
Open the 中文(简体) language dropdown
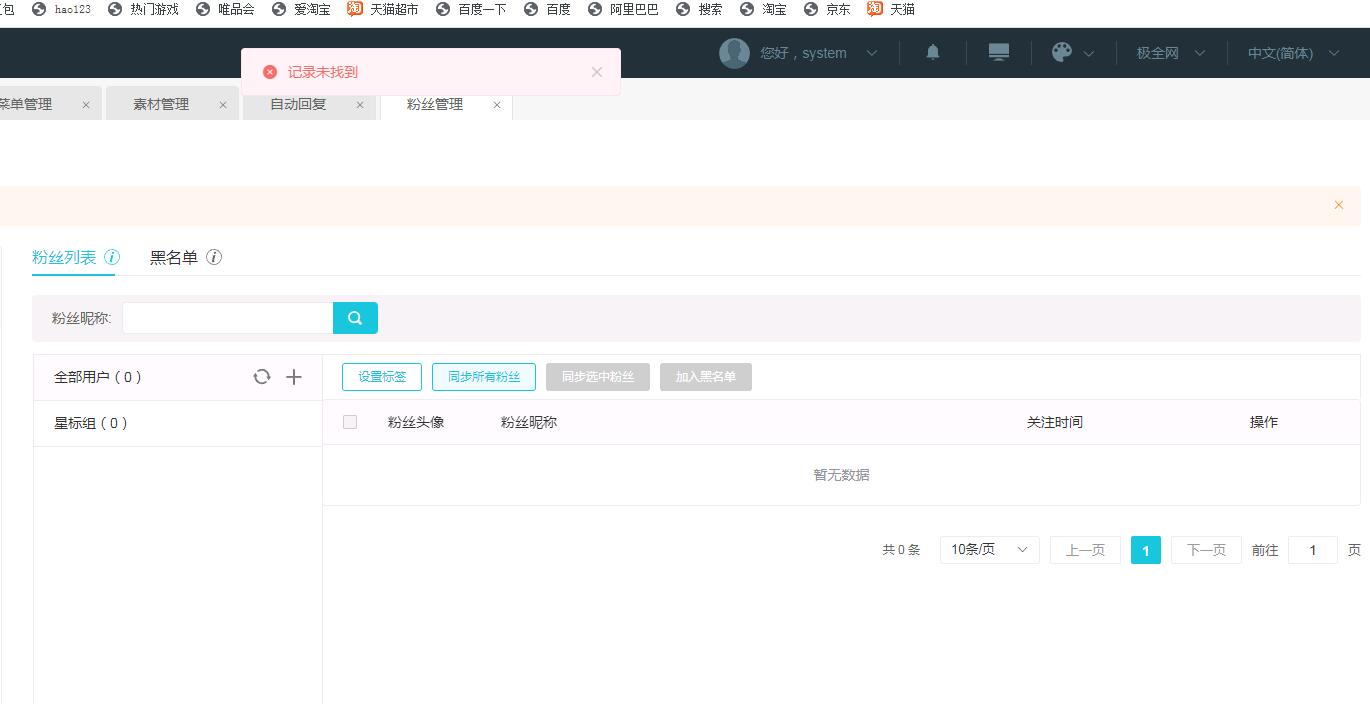(x=1292, y=53)
